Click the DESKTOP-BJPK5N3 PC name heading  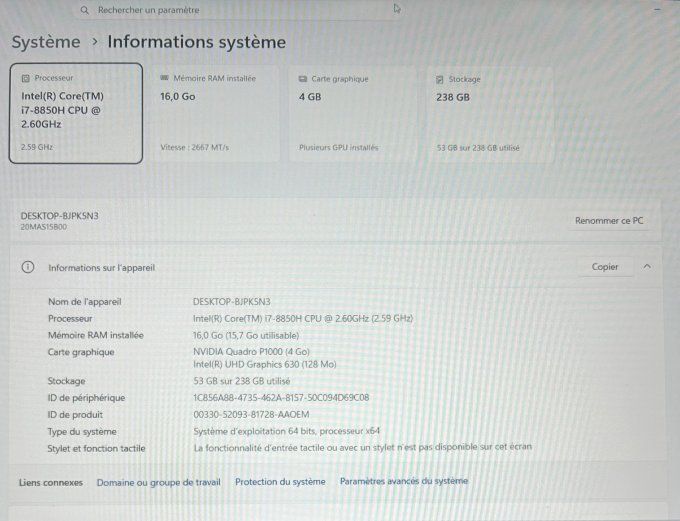pos(59,216)
